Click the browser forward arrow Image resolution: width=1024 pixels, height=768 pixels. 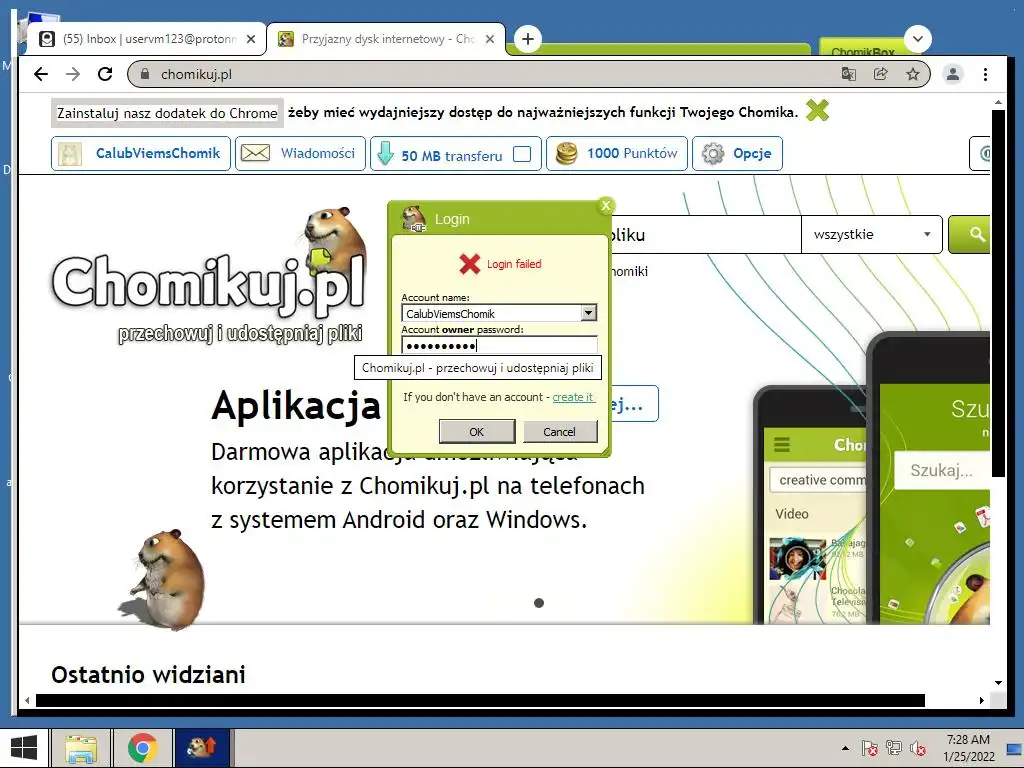[73, 74]
